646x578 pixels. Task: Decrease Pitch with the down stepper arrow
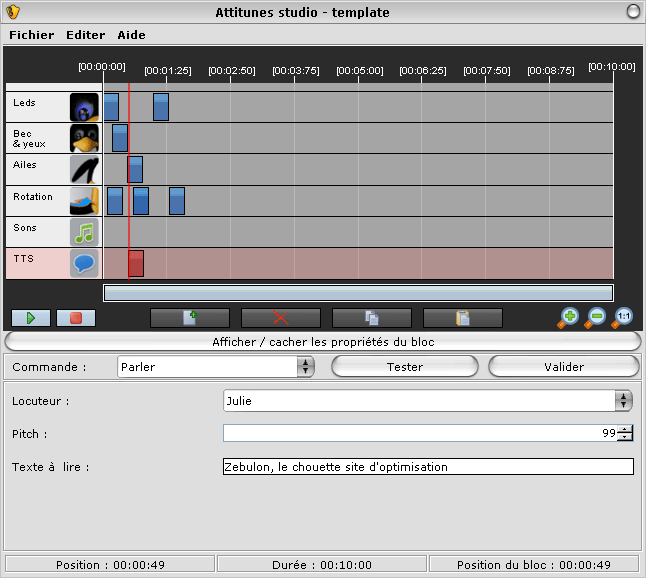point(625,437)
